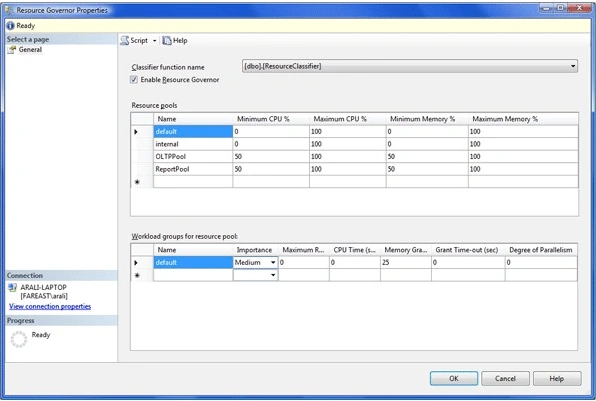Click the Help toolbar icon
The width and height of the screenshot is (596, 401).
(x=167, y=40)
